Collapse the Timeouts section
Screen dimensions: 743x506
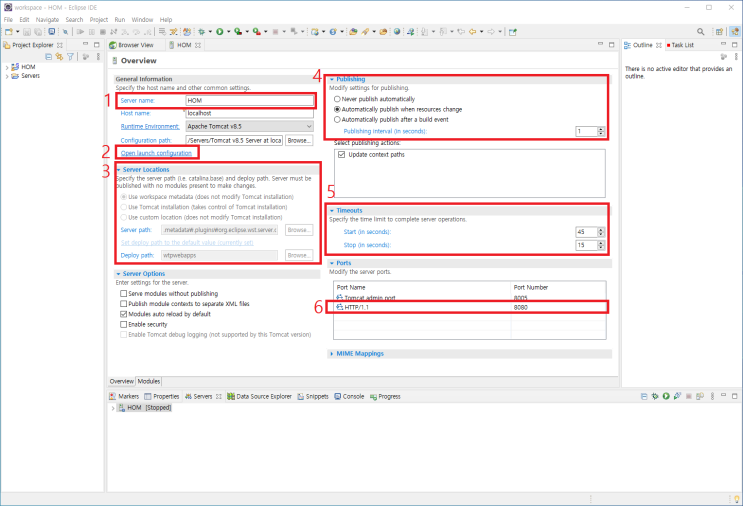332,210
